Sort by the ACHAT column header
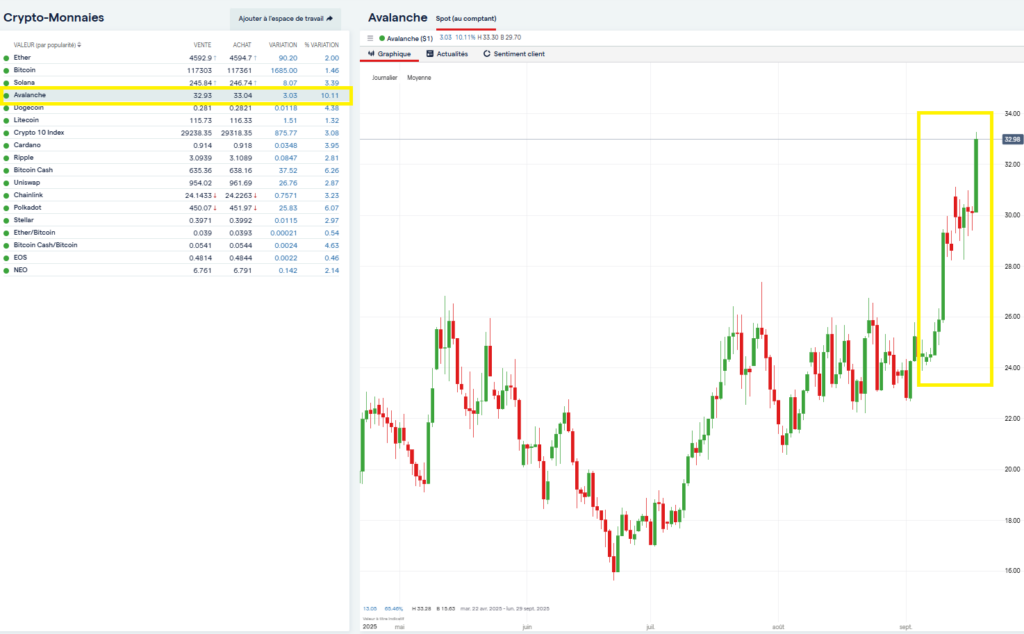This screenshot has width=1024, height=634. [x=242, y=45]
